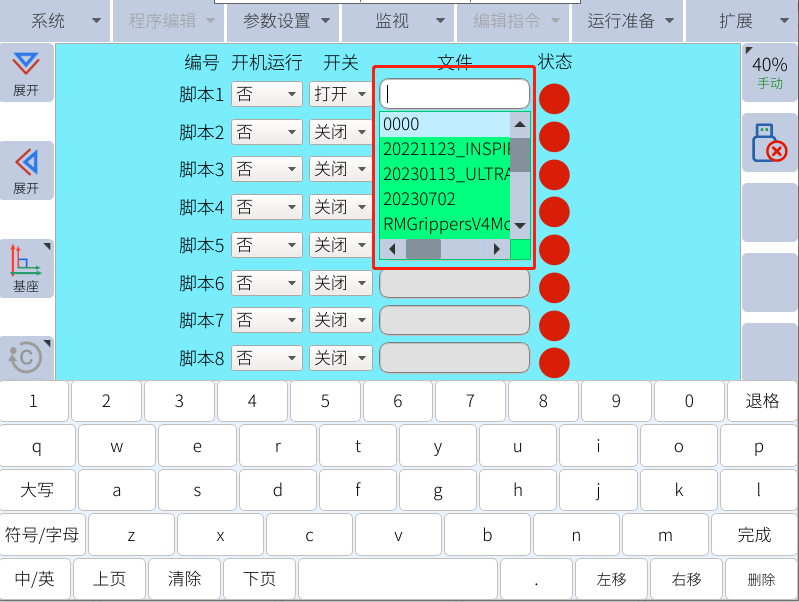Click the file list horizontal scrollbar thumb
Image resolution: width=799 pixels, height=602 pixels.
pos(423,249)
